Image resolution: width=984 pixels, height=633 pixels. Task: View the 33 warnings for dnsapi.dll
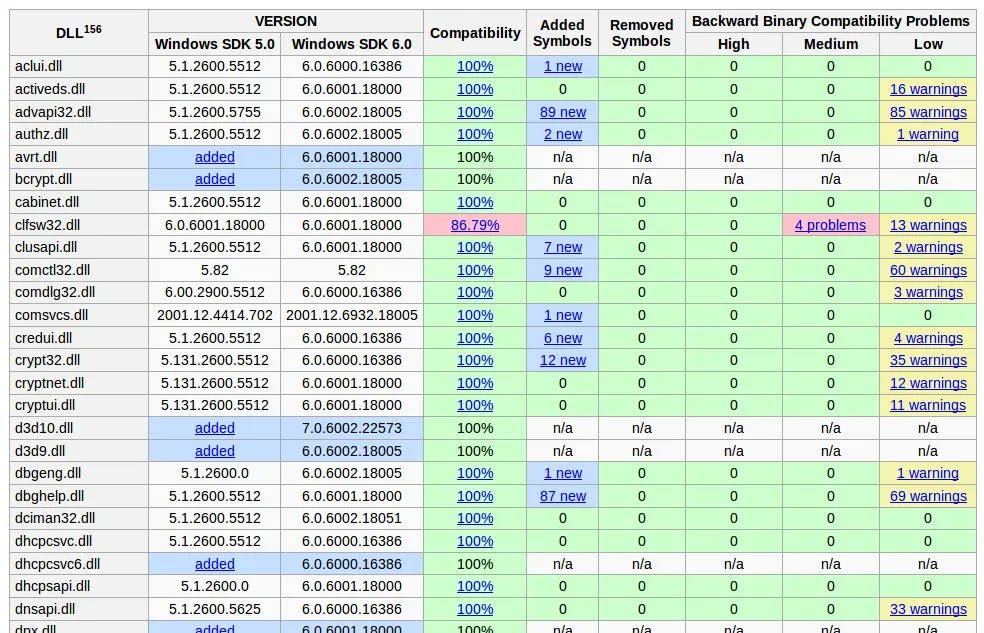(x=928, y=609)
